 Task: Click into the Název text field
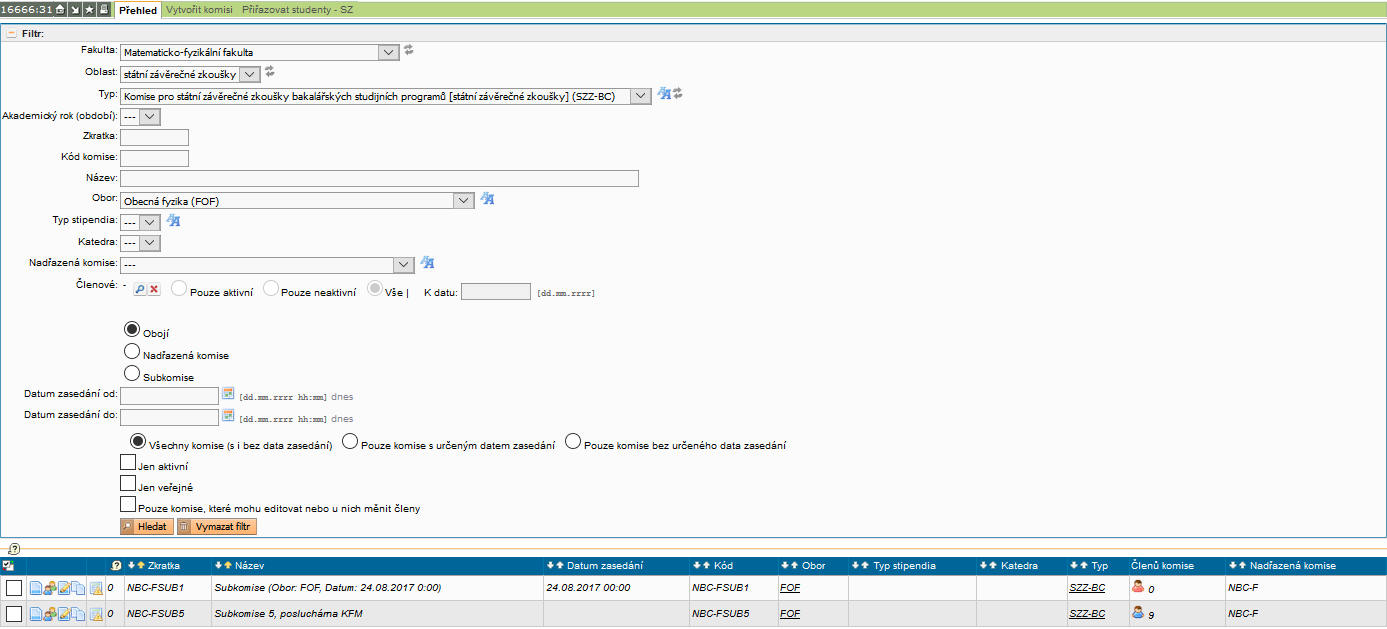pyautogui.click(x=378, y=179)
